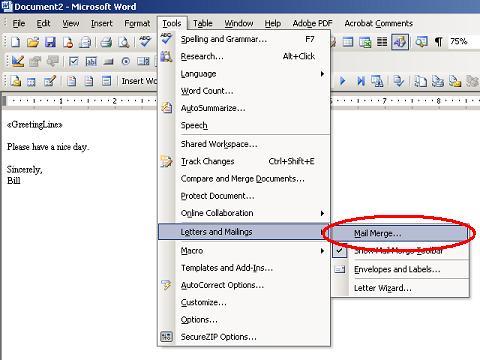480x360 pixels.
Task: Open a file with the Open folder icon
Action: (x=33, y=42)
